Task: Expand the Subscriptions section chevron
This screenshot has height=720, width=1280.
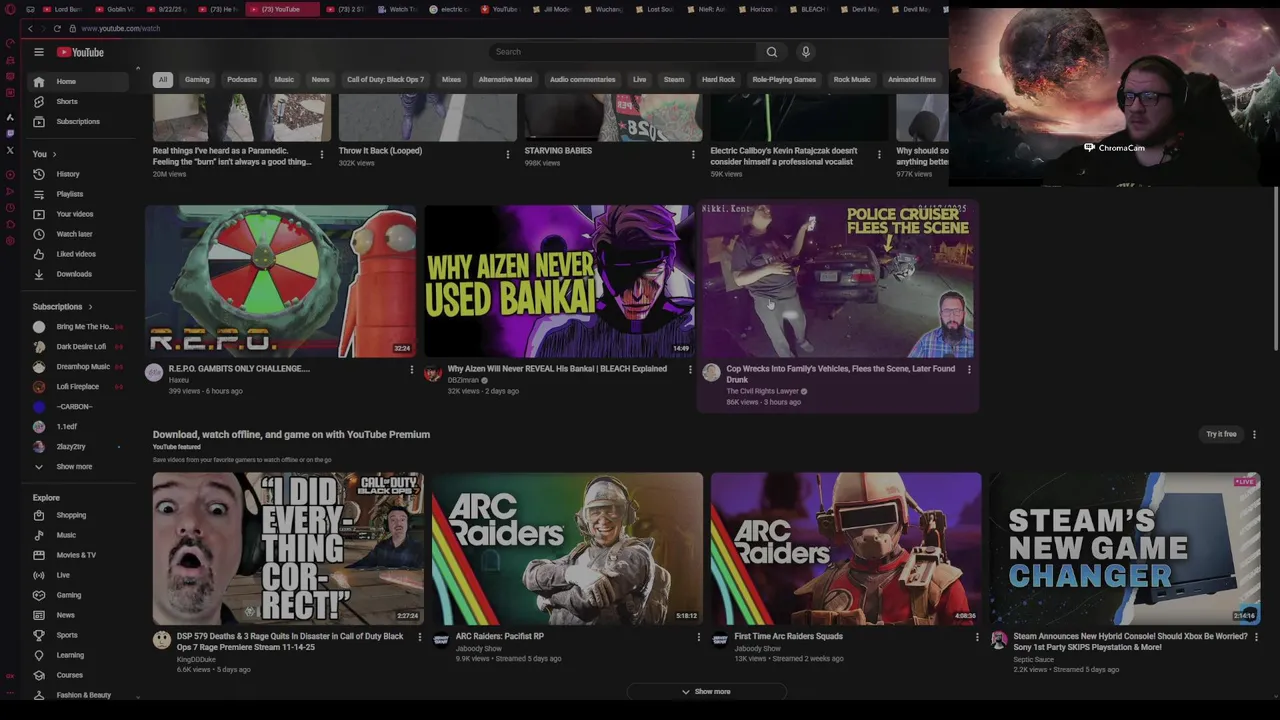Action: pyautogui.click(x=90, y=307)
